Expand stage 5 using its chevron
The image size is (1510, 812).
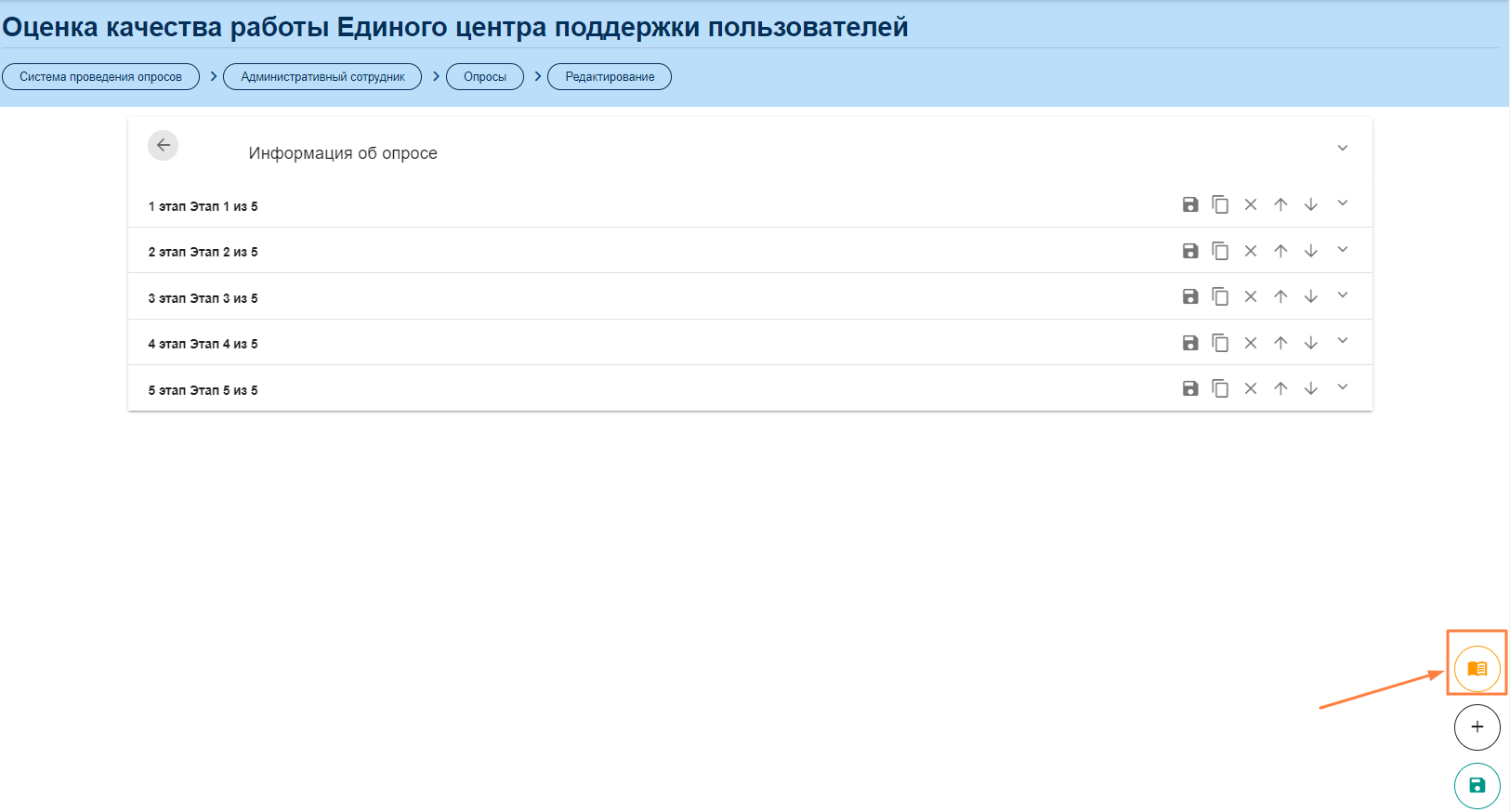(x=1342, y=387)
